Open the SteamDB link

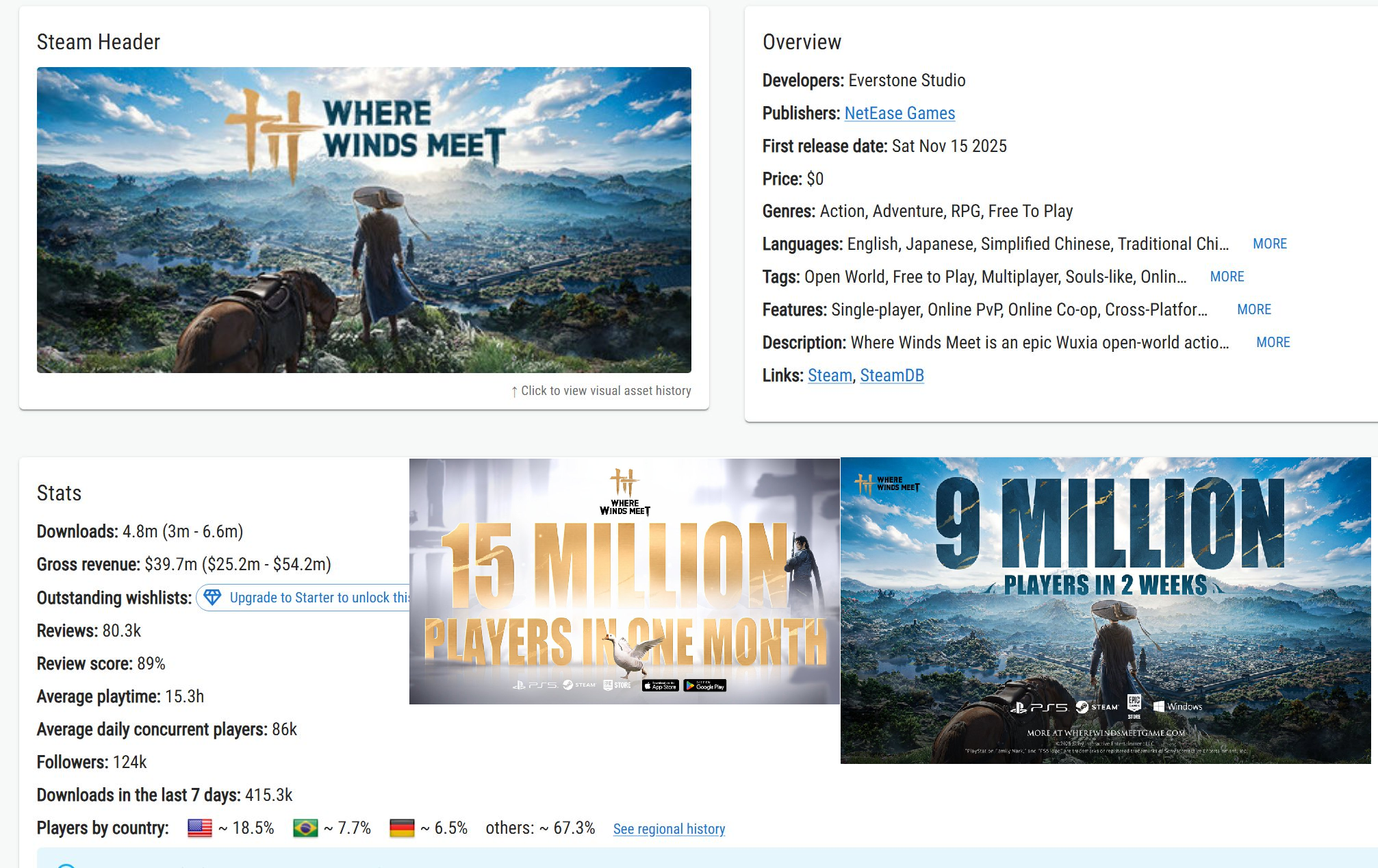891,375
